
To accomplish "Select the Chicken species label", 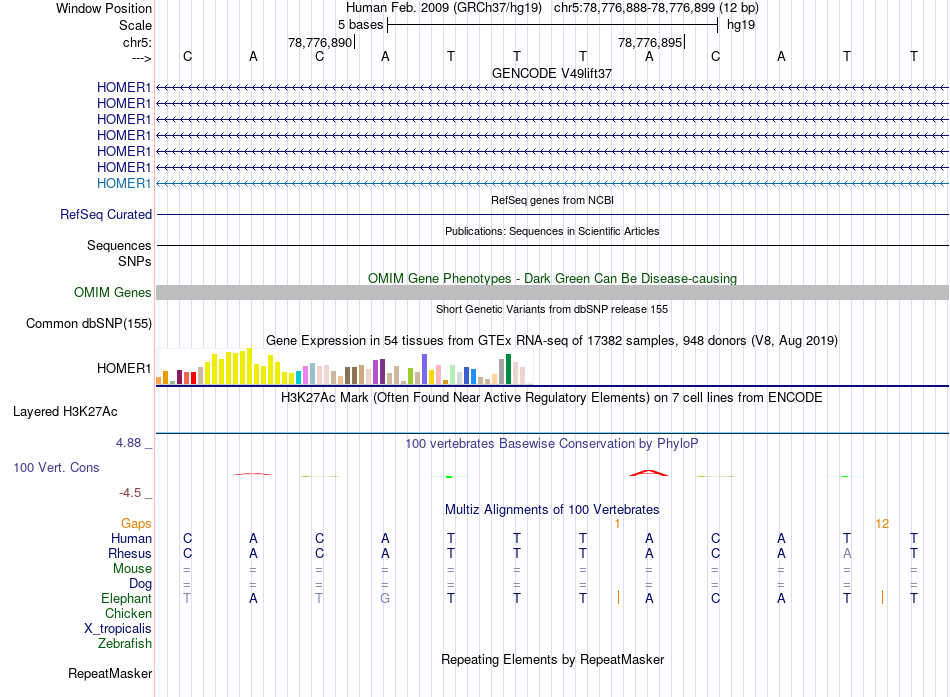I will [128, 614].
